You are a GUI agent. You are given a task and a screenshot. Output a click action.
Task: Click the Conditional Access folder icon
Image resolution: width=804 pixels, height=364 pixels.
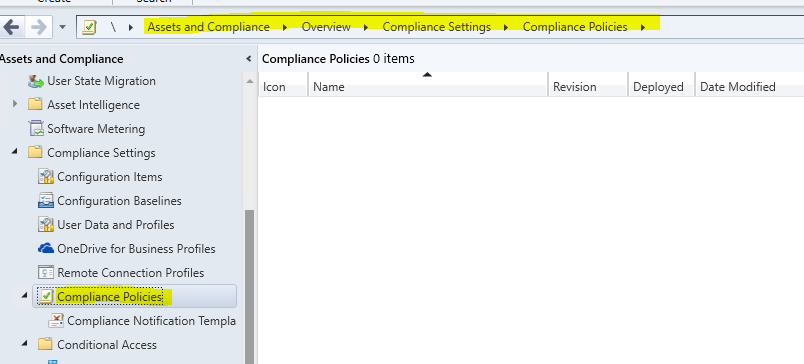pyautogui.click(x=45, y=345)
